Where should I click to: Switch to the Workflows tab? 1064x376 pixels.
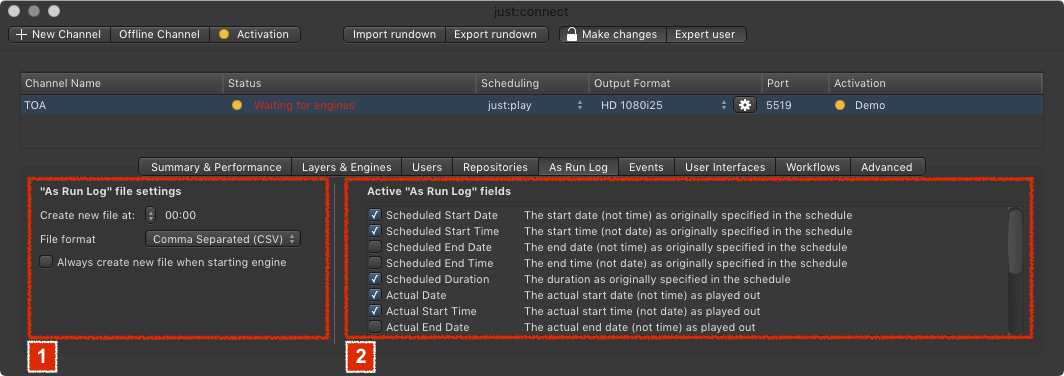click(813, 167)
